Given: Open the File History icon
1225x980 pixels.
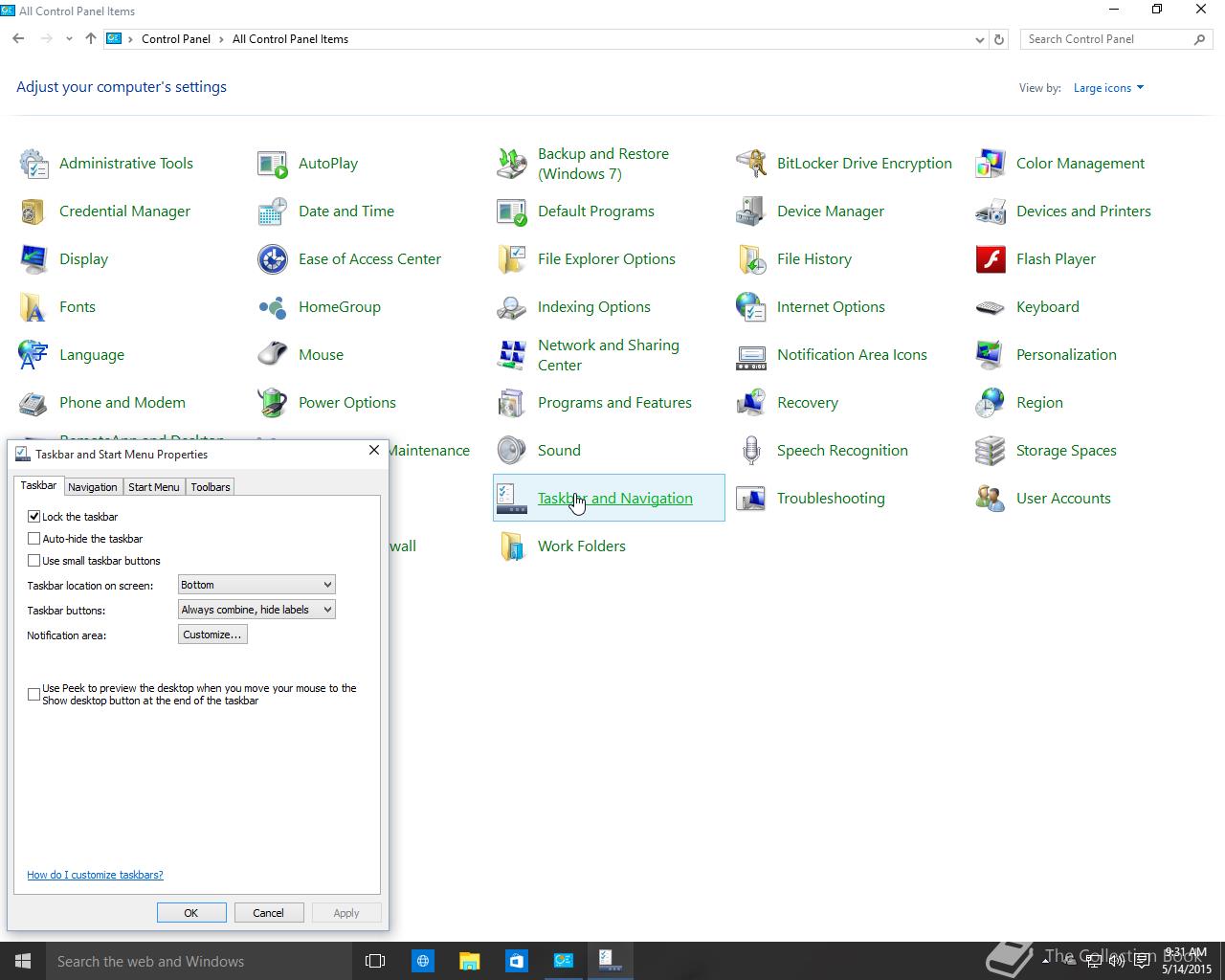Looking at the screenshot, I should (x=751, y=259).
